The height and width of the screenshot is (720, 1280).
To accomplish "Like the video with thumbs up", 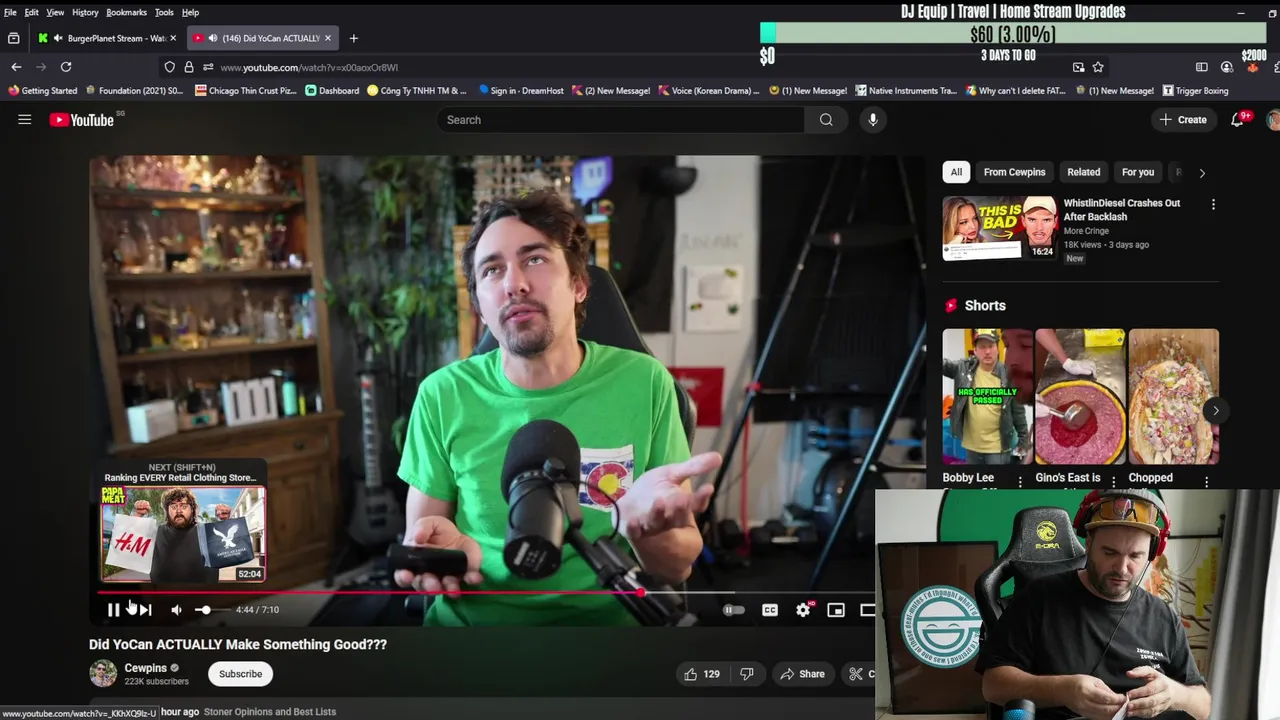I will 701,674.
